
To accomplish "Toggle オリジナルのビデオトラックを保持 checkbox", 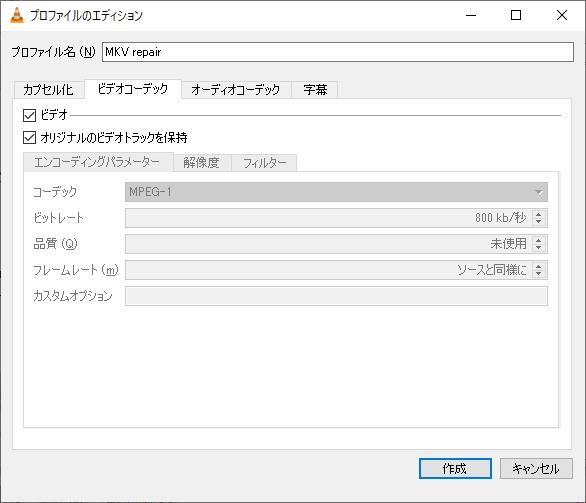I will (29, 138).
